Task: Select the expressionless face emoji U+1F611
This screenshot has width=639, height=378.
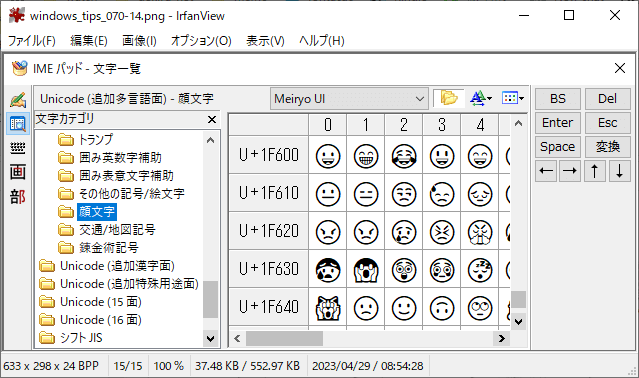Action: 366,193
